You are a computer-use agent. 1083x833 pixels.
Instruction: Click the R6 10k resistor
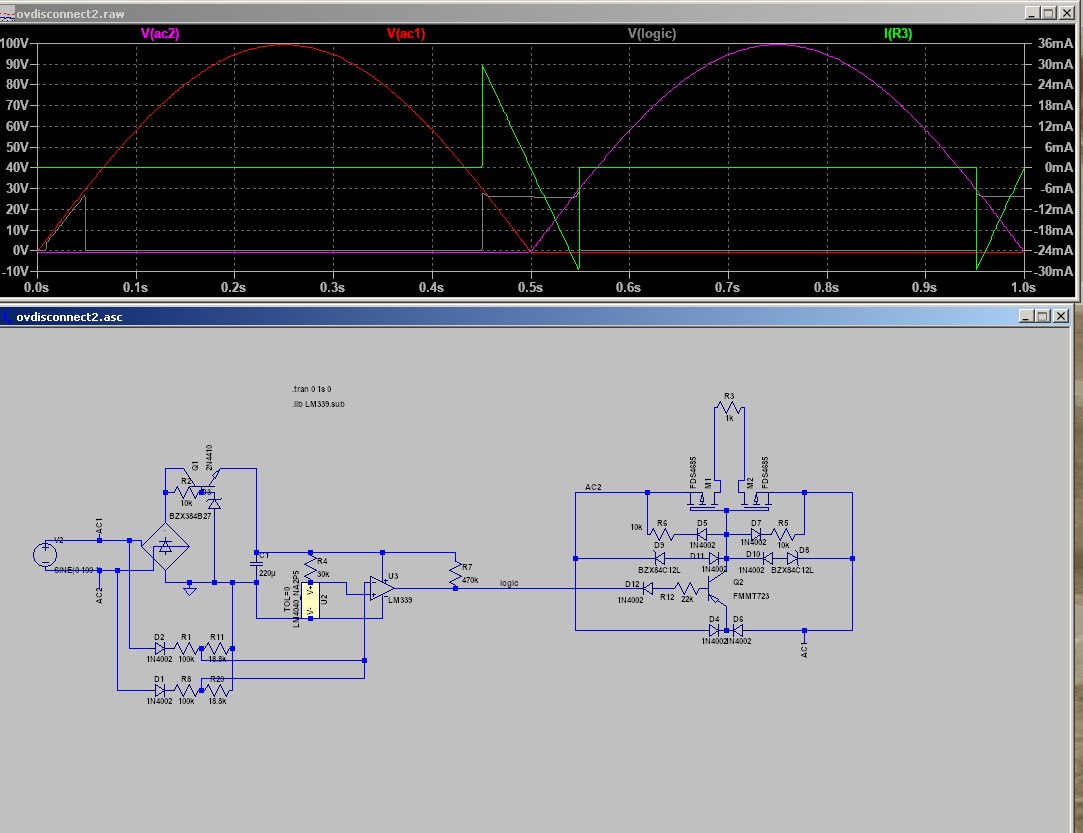click(662, 534)
